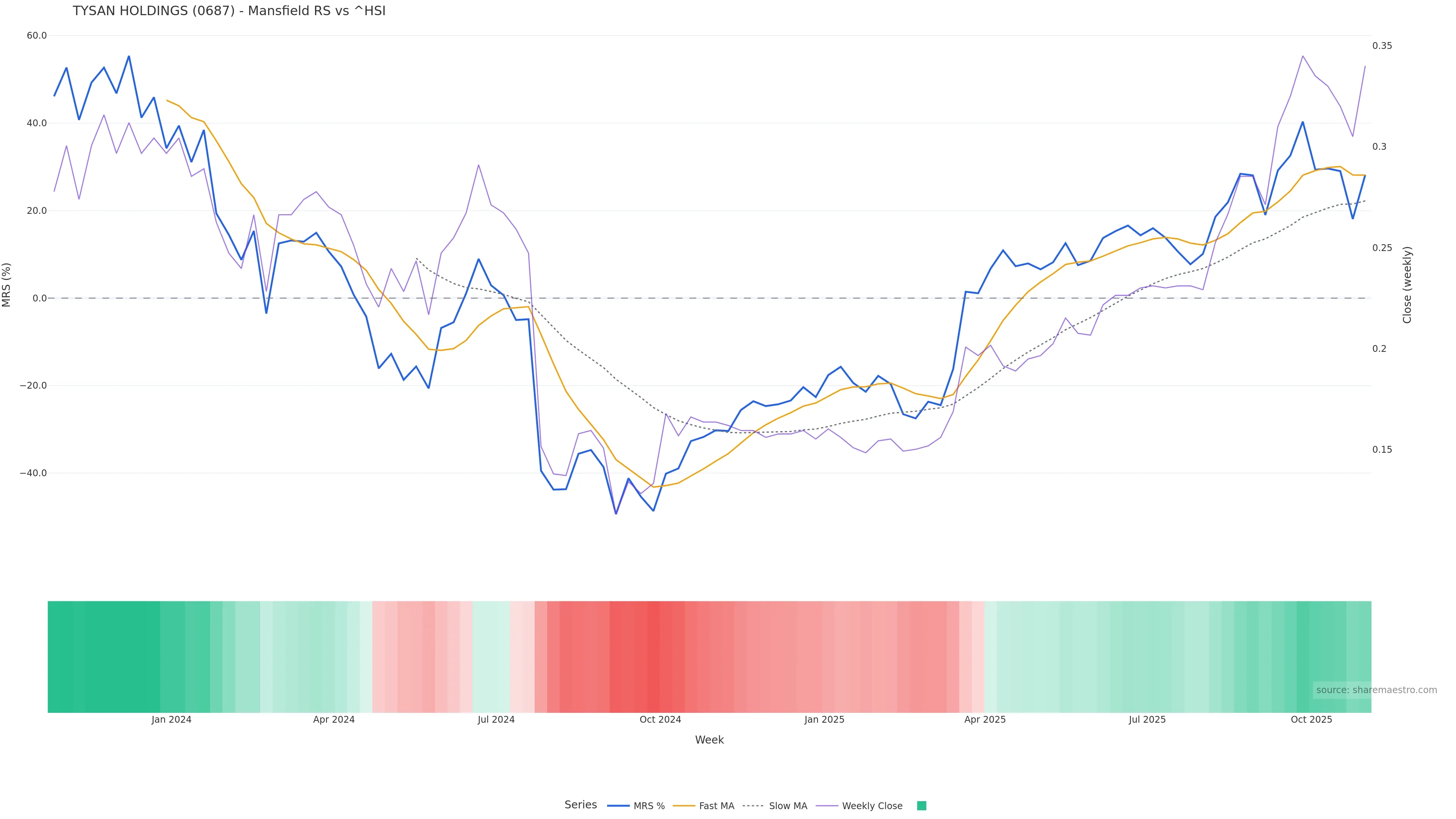Screen dimensions: 1456x819
Task: Click the green square legend swatch
Action: [921, 806]
